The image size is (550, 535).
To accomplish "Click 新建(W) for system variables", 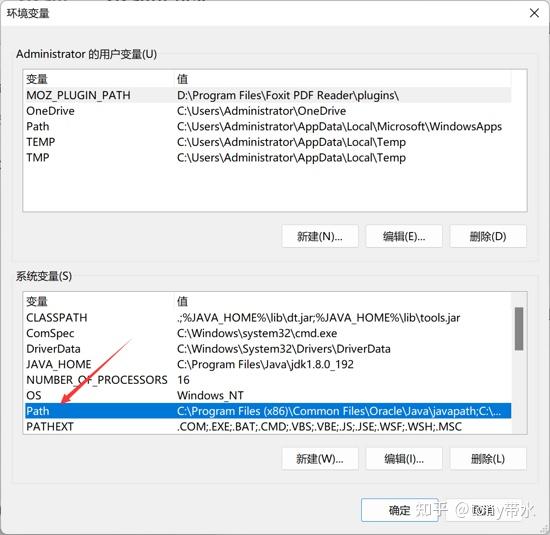I will (x=320, y=459).
